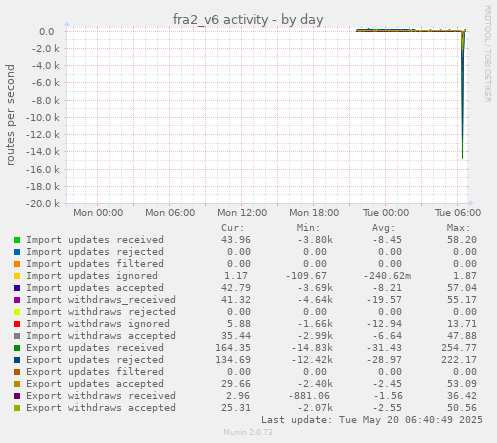This screenshot has width=497, height=443.
Task: Click the -12.42k minimum value
Action: click(312, 360)
